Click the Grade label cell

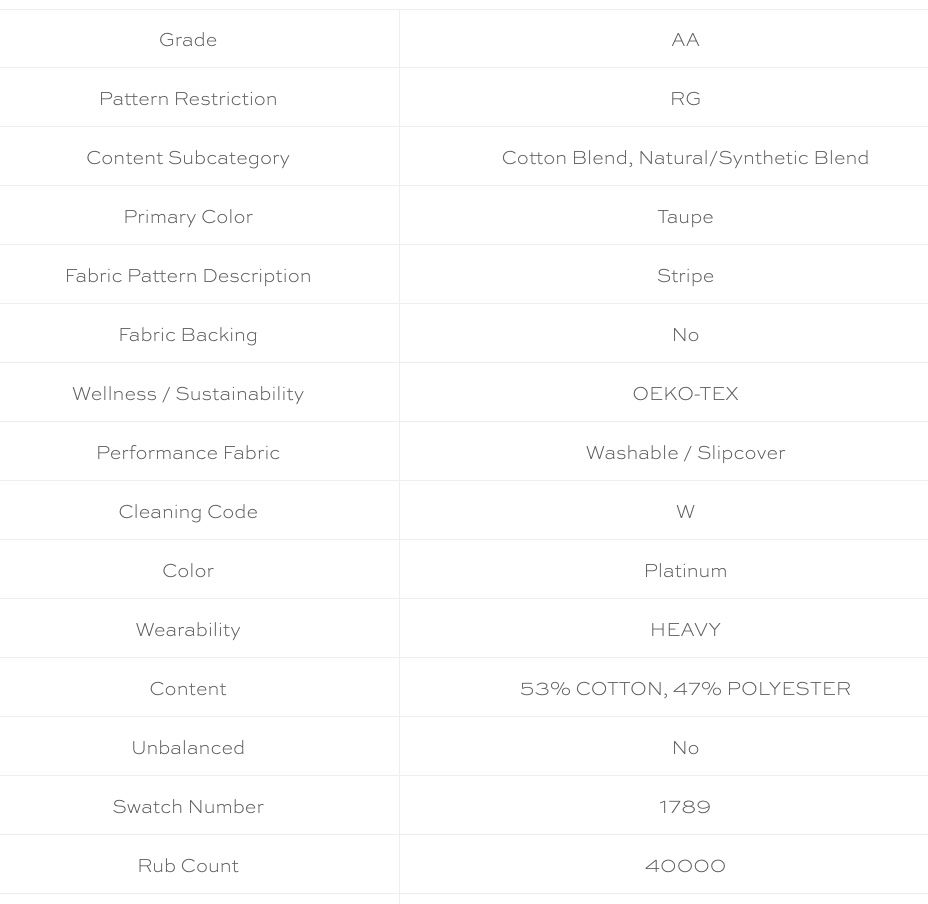pos(188,40)
